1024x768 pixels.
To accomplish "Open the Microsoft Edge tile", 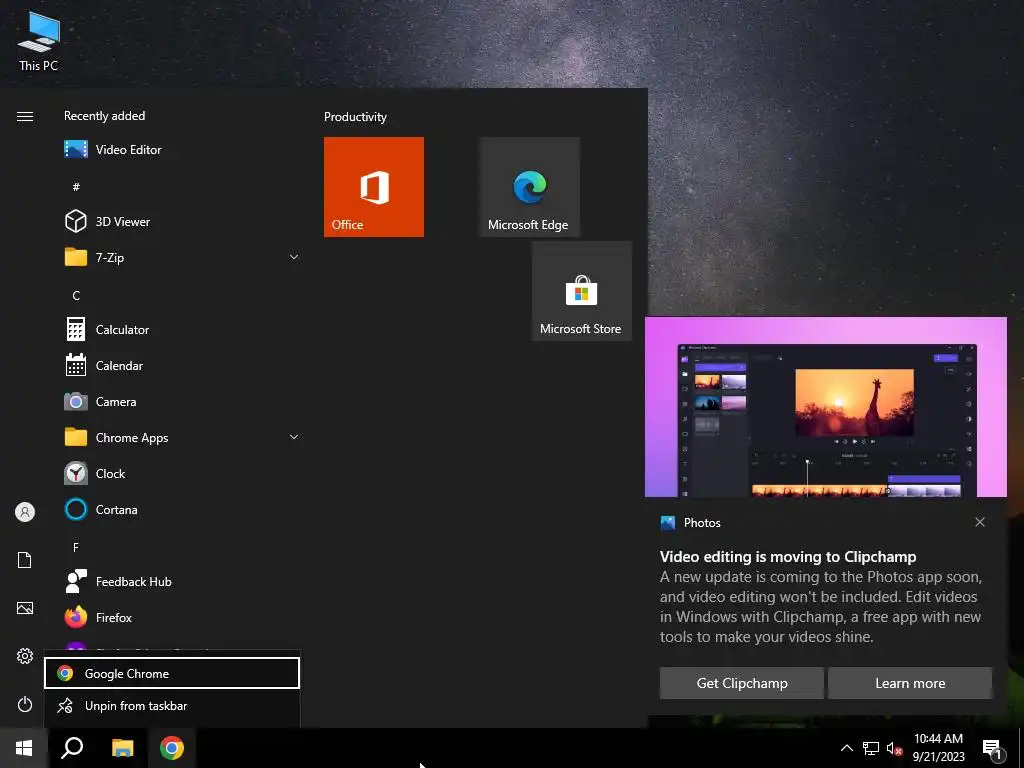I will tap(530, 187).
